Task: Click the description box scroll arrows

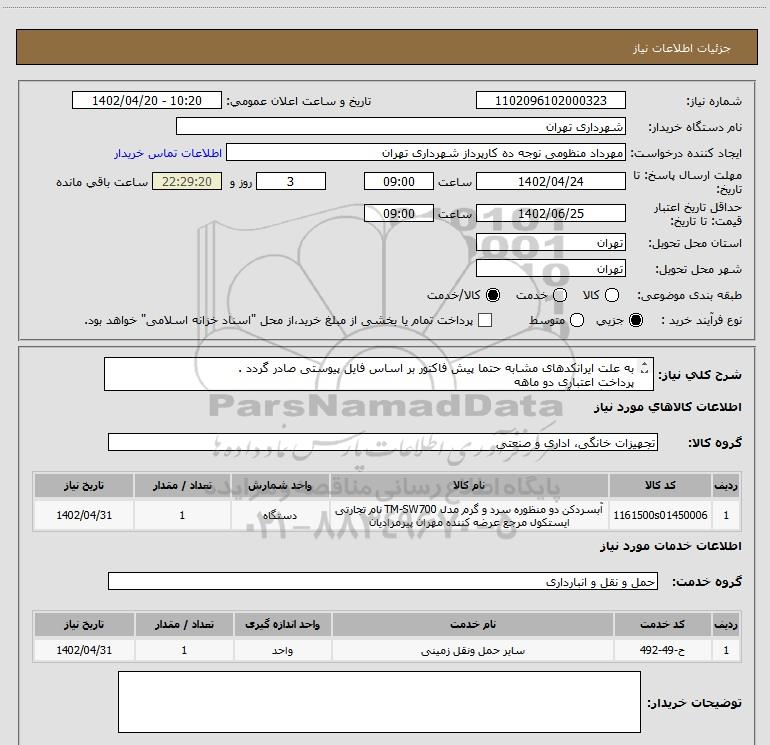Action: 644,367
